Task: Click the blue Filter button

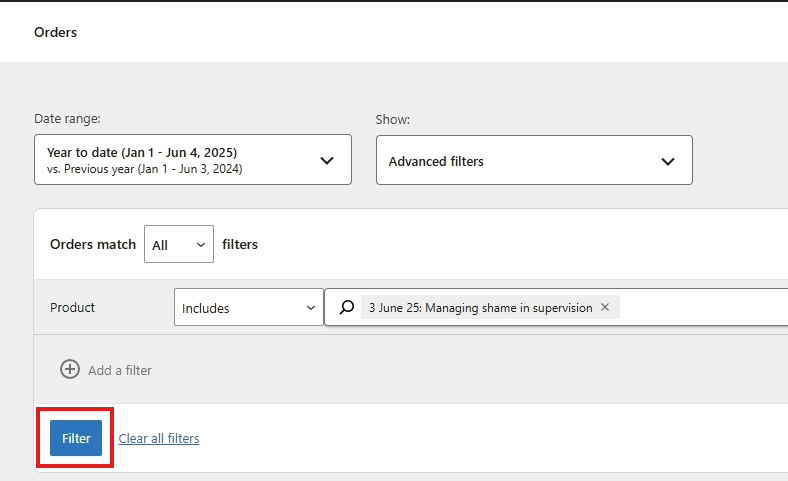Action: 76,438
